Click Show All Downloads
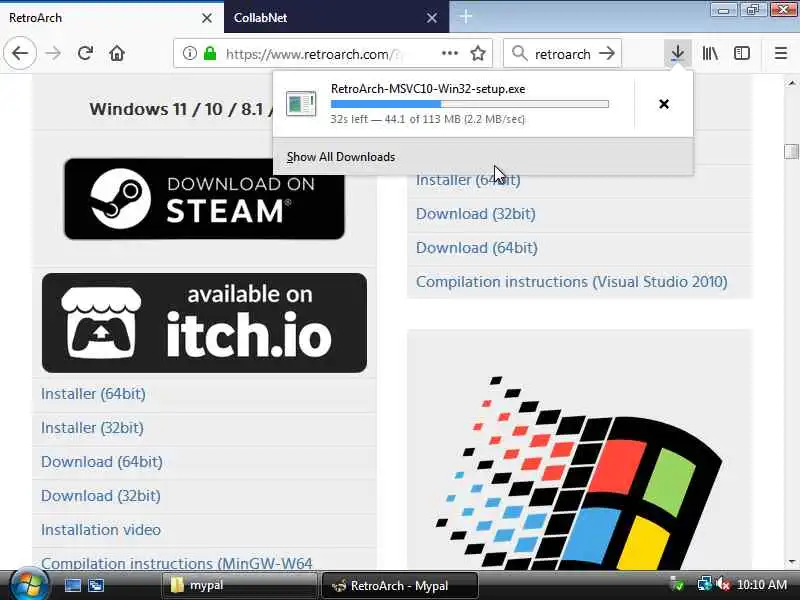 point(483,157)
